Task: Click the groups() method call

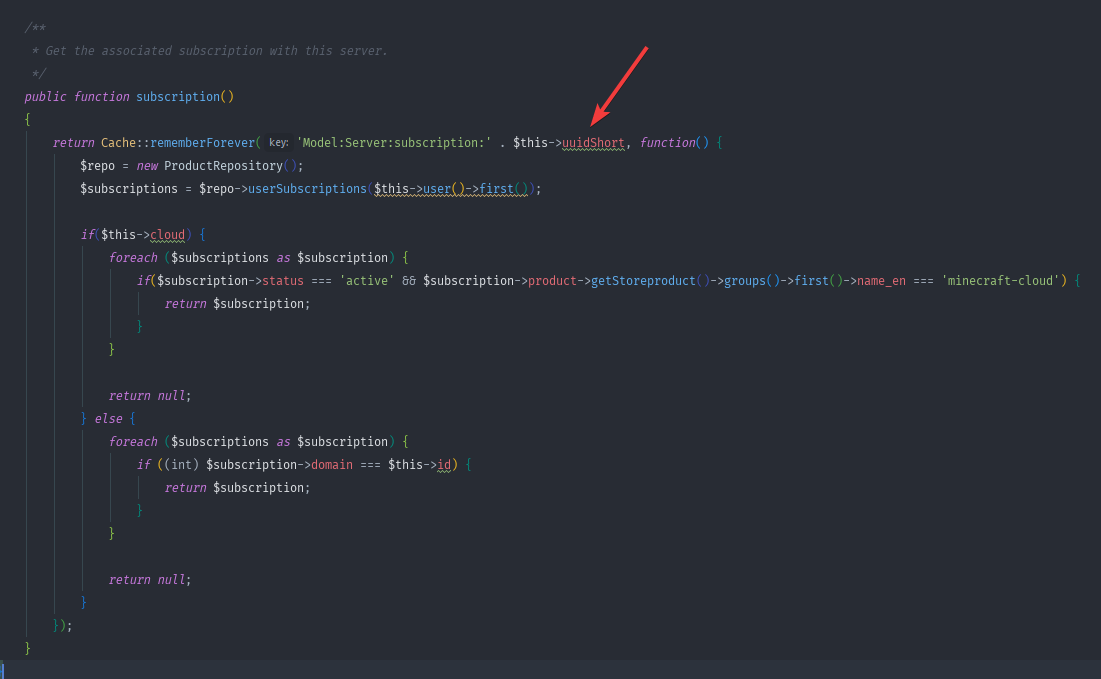Action: 744,281
